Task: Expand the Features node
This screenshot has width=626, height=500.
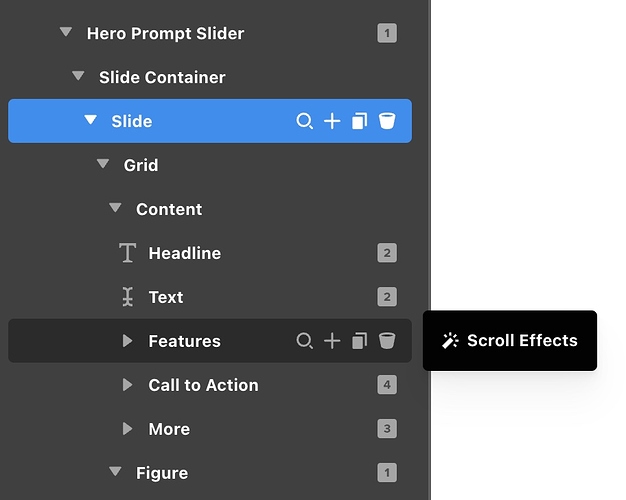Action: point(127,341)
